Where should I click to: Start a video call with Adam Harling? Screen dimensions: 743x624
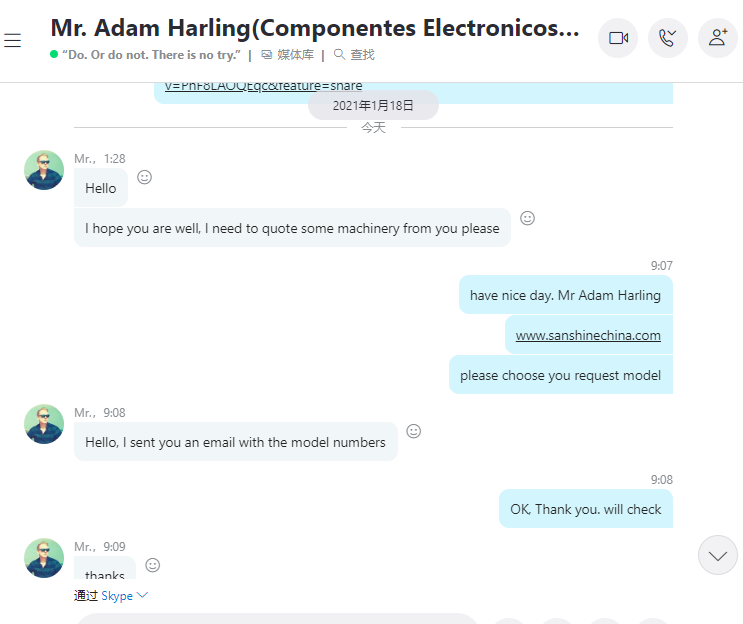pos(618,38)
